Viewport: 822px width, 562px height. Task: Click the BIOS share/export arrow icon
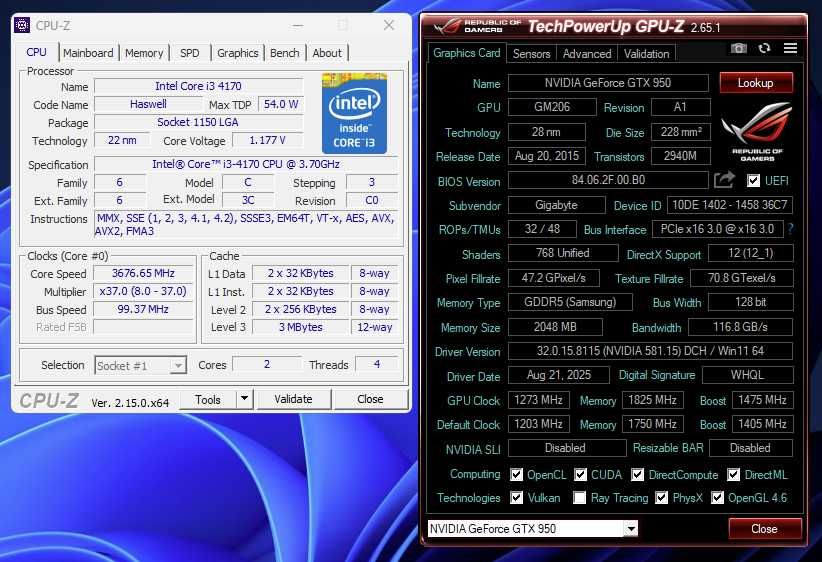click(x=724, y=180)
